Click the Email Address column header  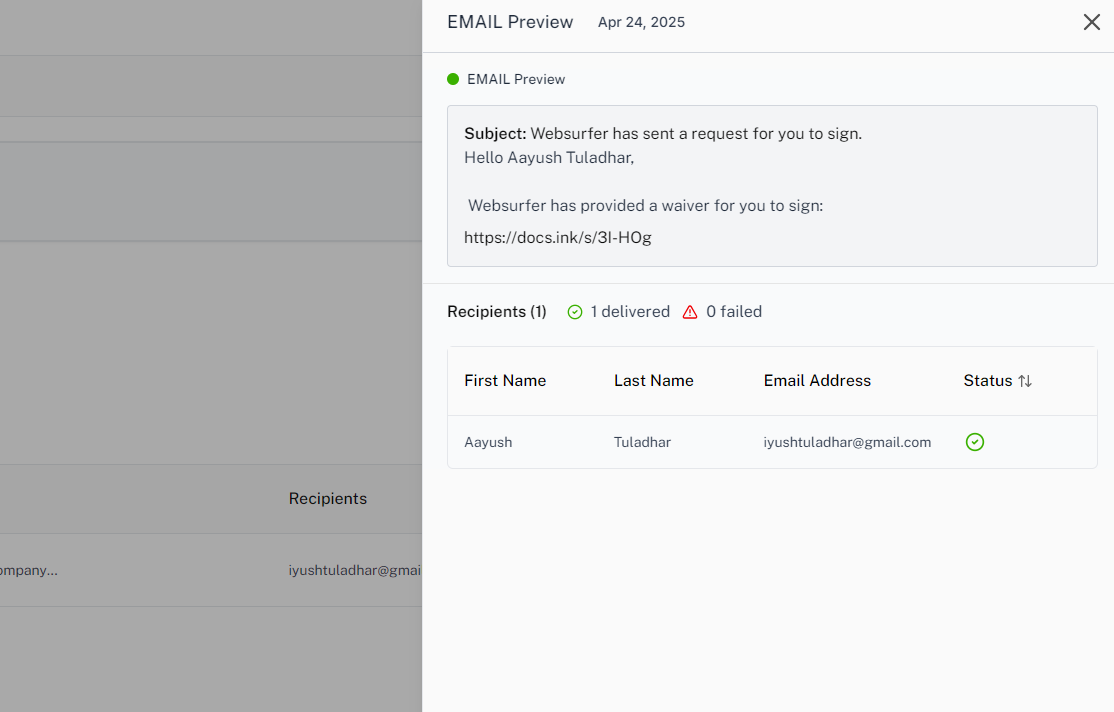pyautogui.click(x=817, y=381)
